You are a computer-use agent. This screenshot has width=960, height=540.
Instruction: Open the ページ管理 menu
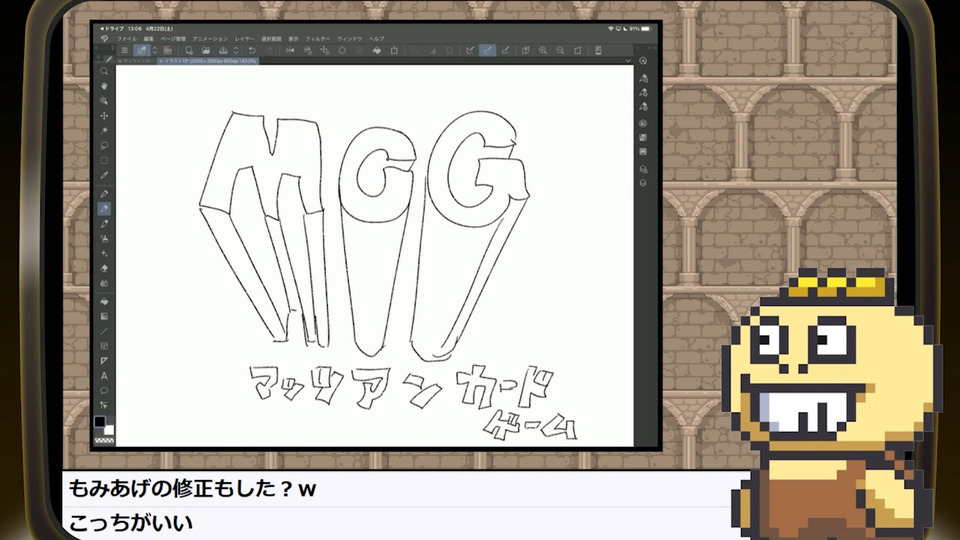click(x=173, y=39)
